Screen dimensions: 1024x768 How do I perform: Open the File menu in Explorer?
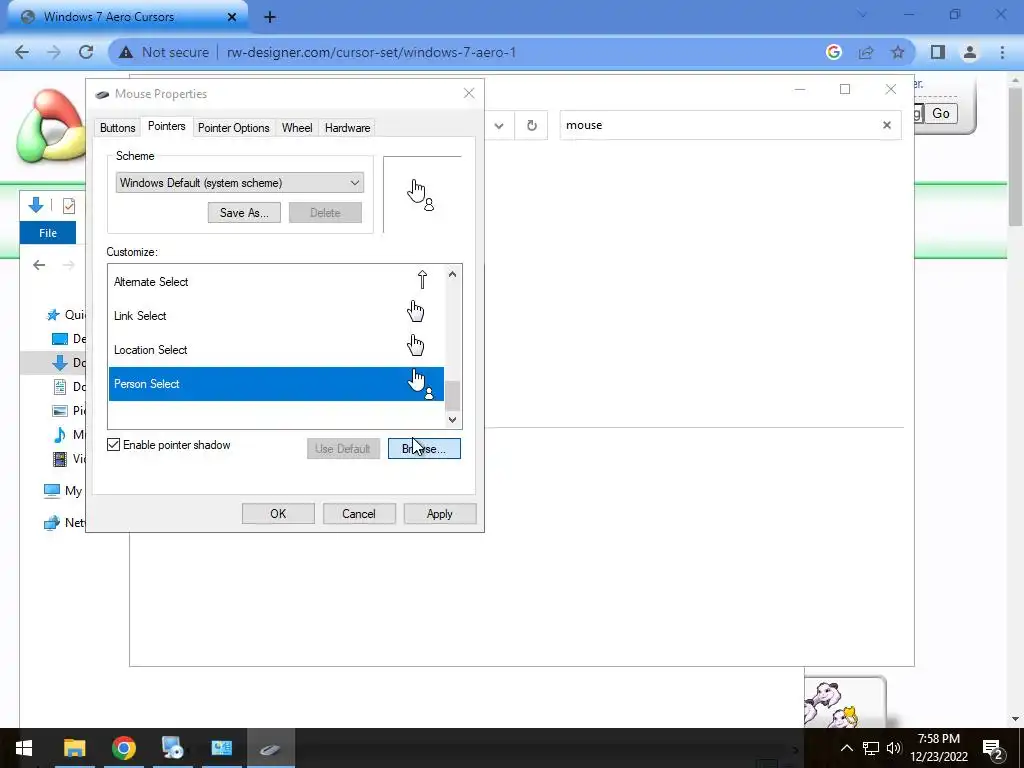coord(48,233)
